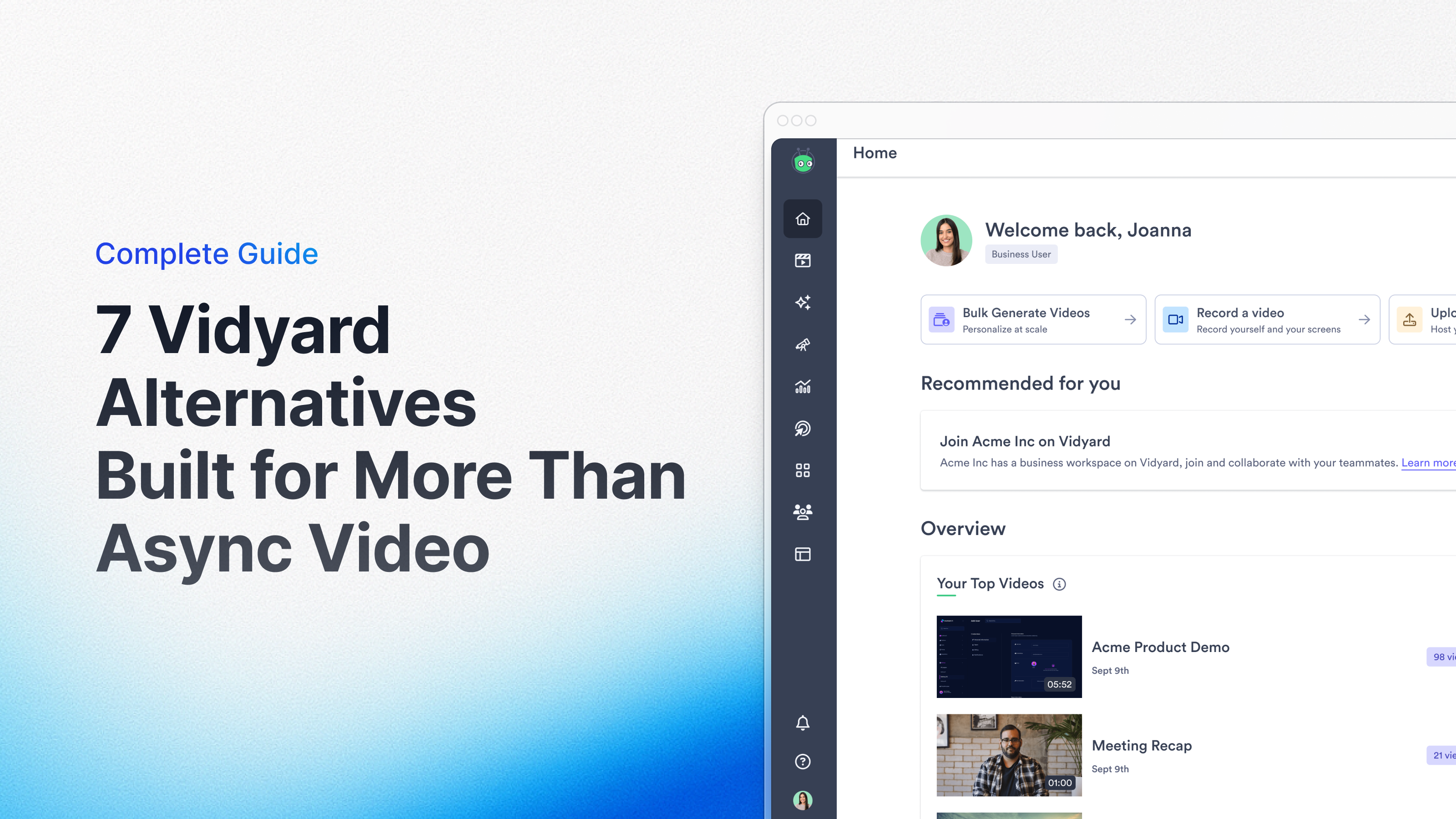
Task: Follow the Learn more link
Action: tap(1428, 463)
